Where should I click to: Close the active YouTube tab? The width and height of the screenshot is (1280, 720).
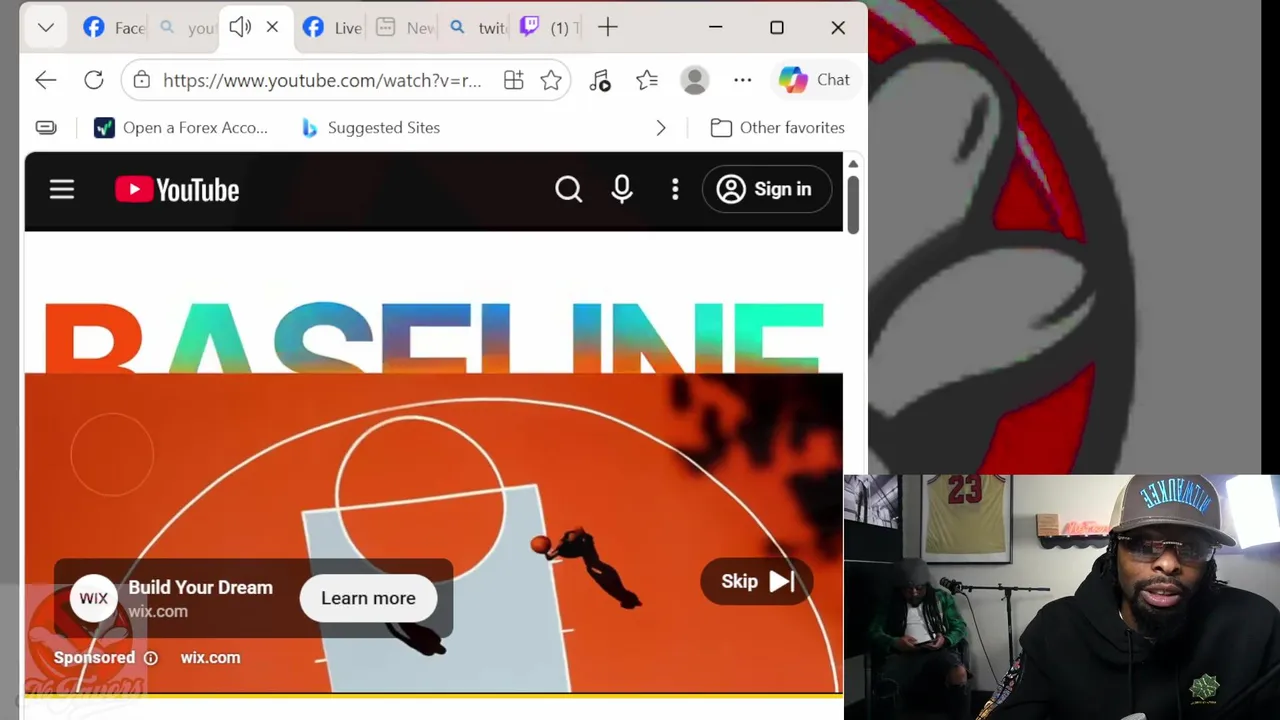point(272,28)
